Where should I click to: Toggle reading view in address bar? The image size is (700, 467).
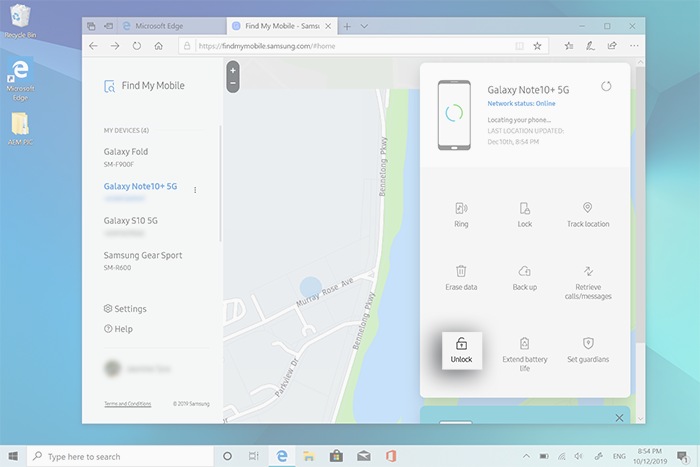pyautogui.click(x=520, y=46)
